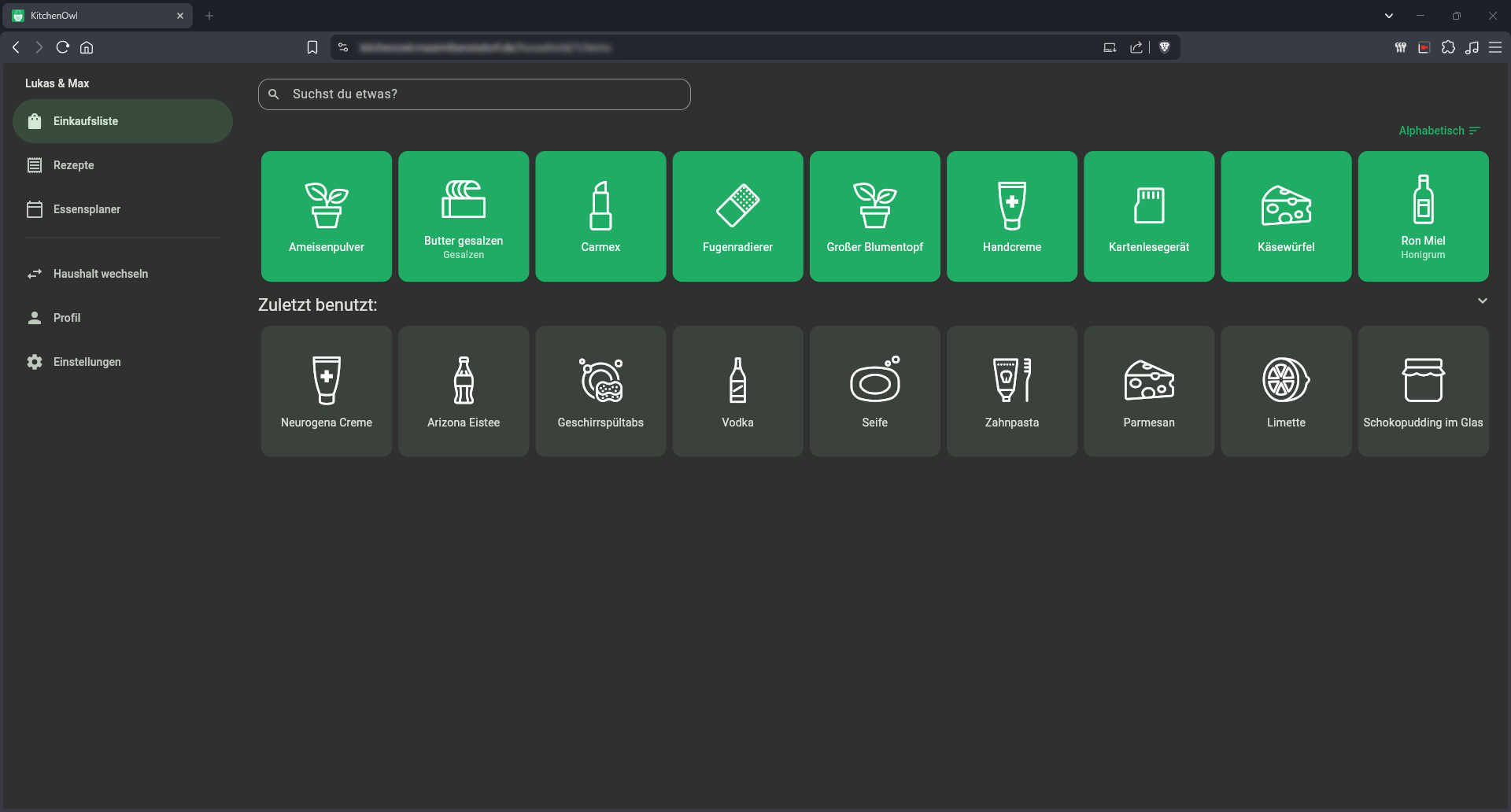Click the Suchst du etwas search field
Screen dimensions: 1511x812
(474, 94)
